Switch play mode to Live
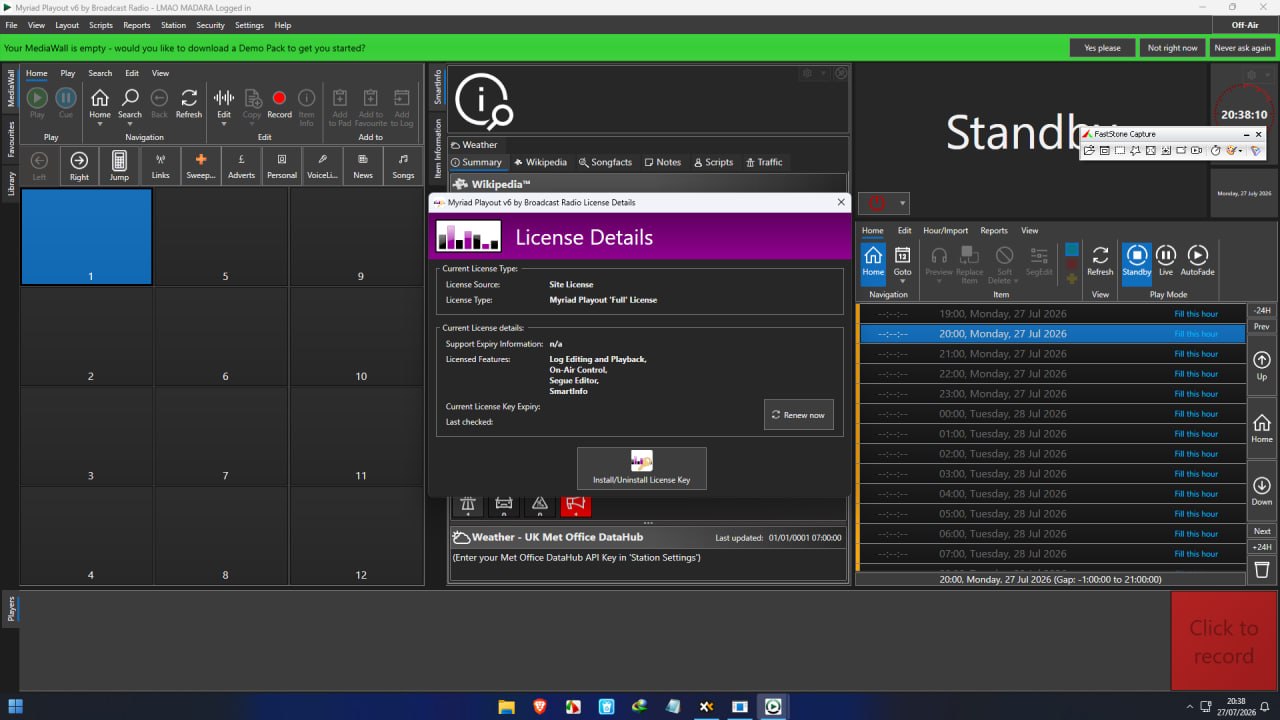 pos(1166,261)
